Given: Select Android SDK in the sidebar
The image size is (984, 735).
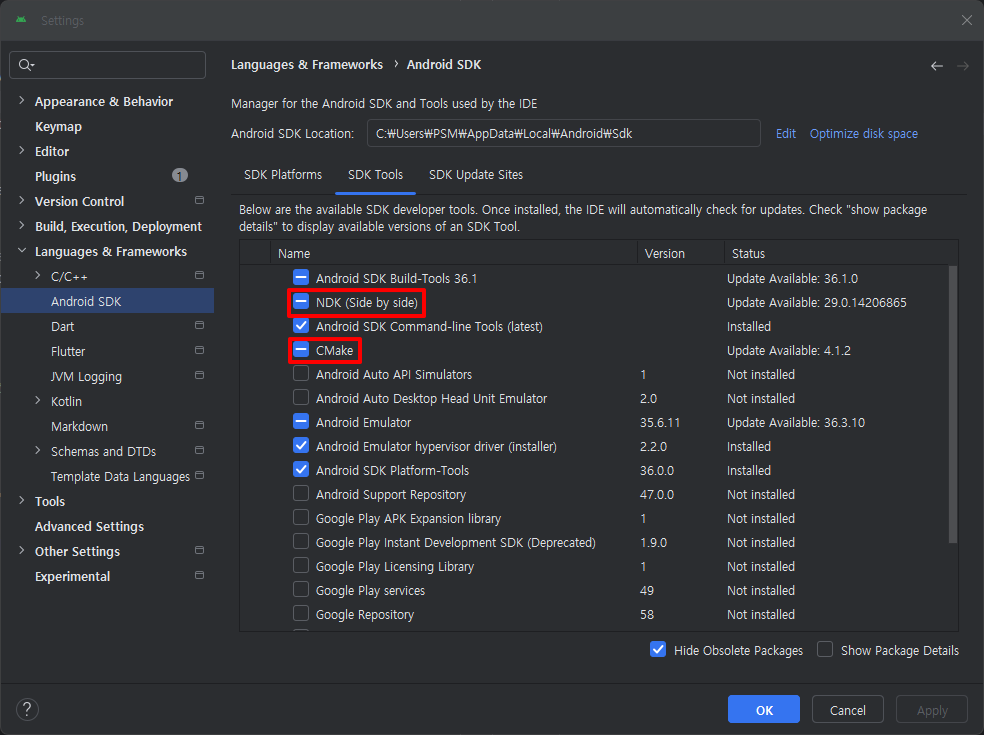Looking at the screenshot, I should point(107,301).
